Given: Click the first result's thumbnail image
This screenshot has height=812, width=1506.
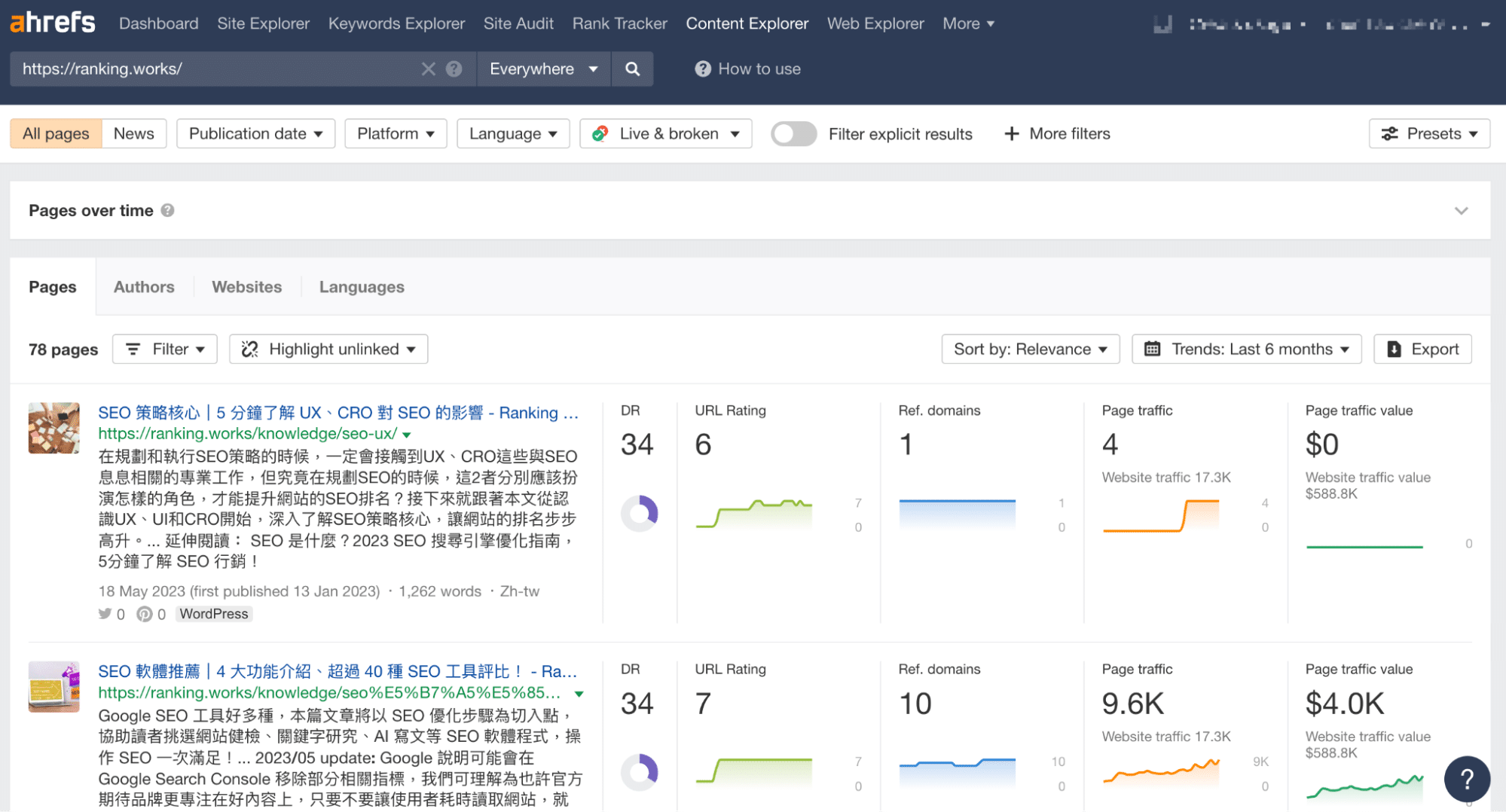Looking at the screenshot, I should [53, 428].
